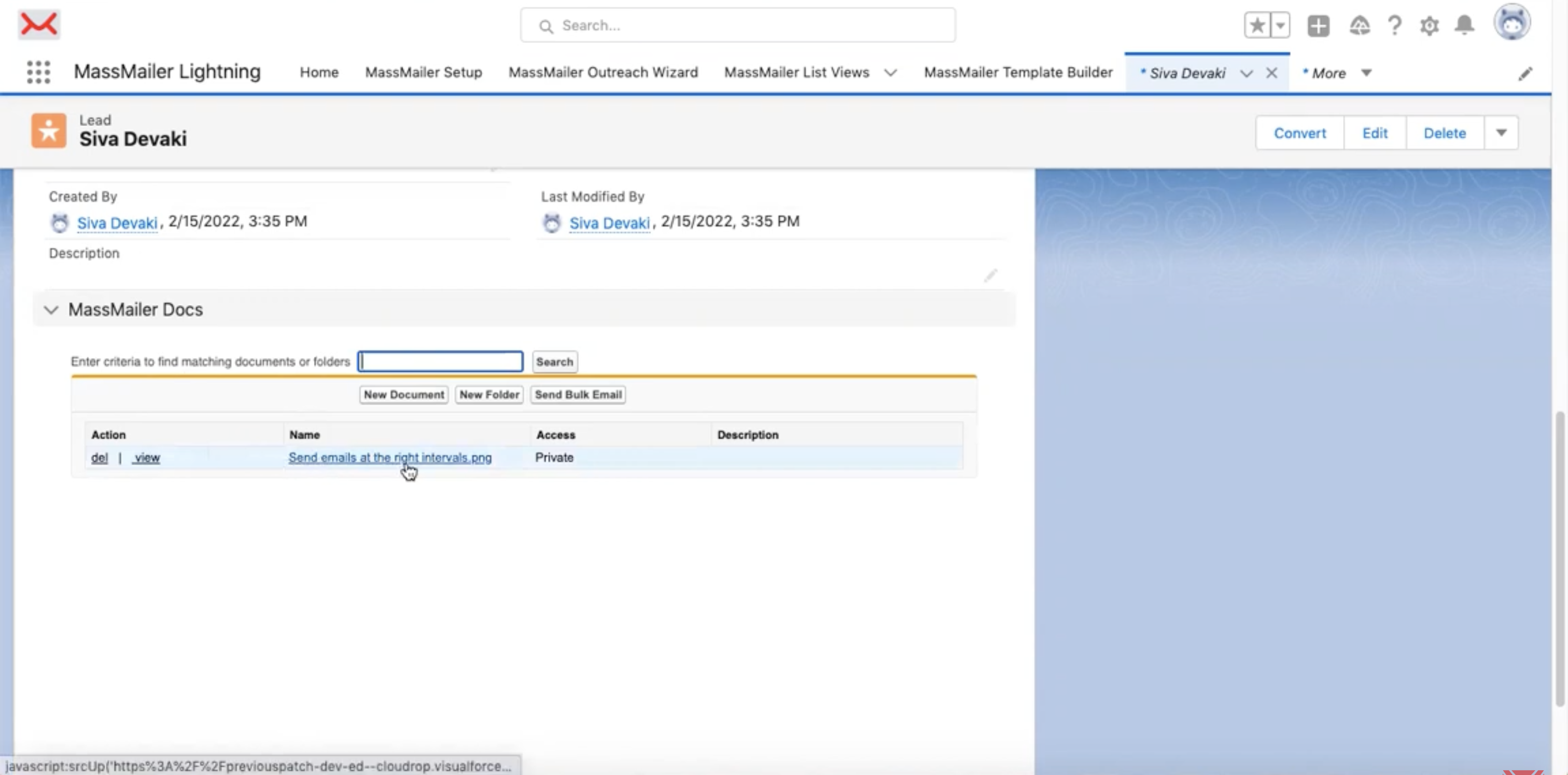Click the Edit button
This screenshot has width=1568, height=775.
point(1375,133)
